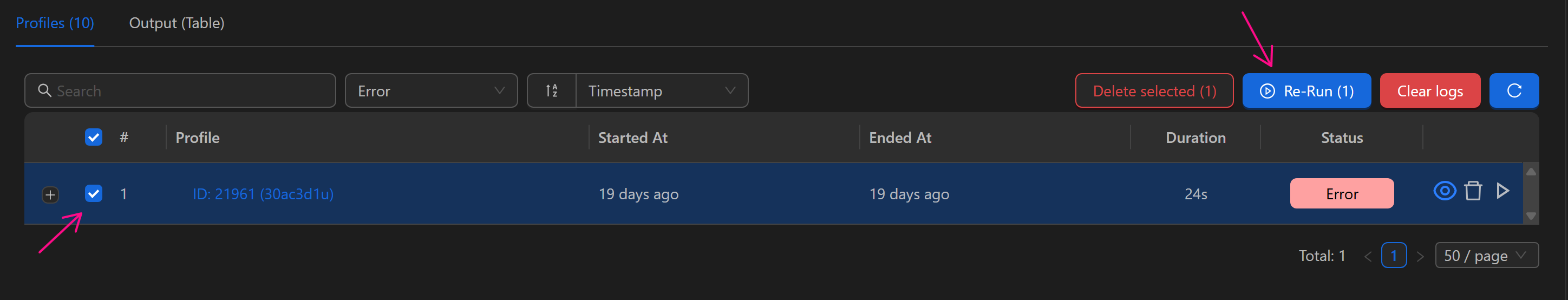Toggle the sort order icon button
The width and height of the screenshot is (1568, 300).
coord(552,92)
